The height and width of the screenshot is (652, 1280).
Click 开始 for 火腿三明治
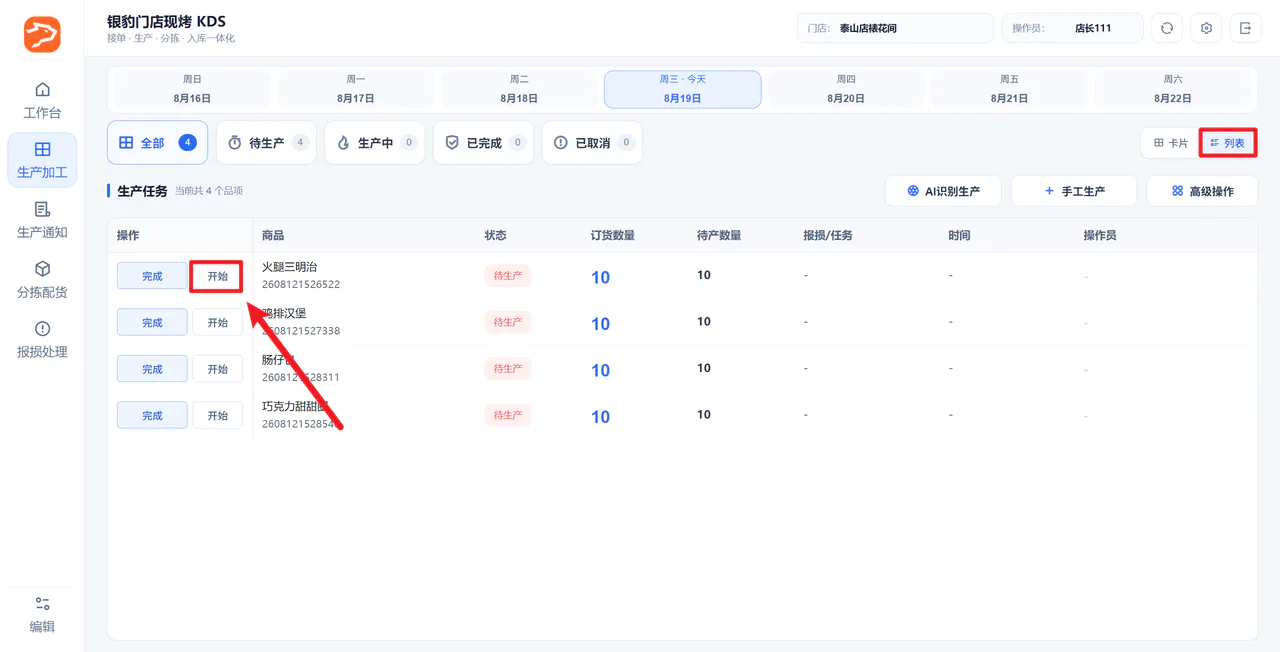pos(217,276)
